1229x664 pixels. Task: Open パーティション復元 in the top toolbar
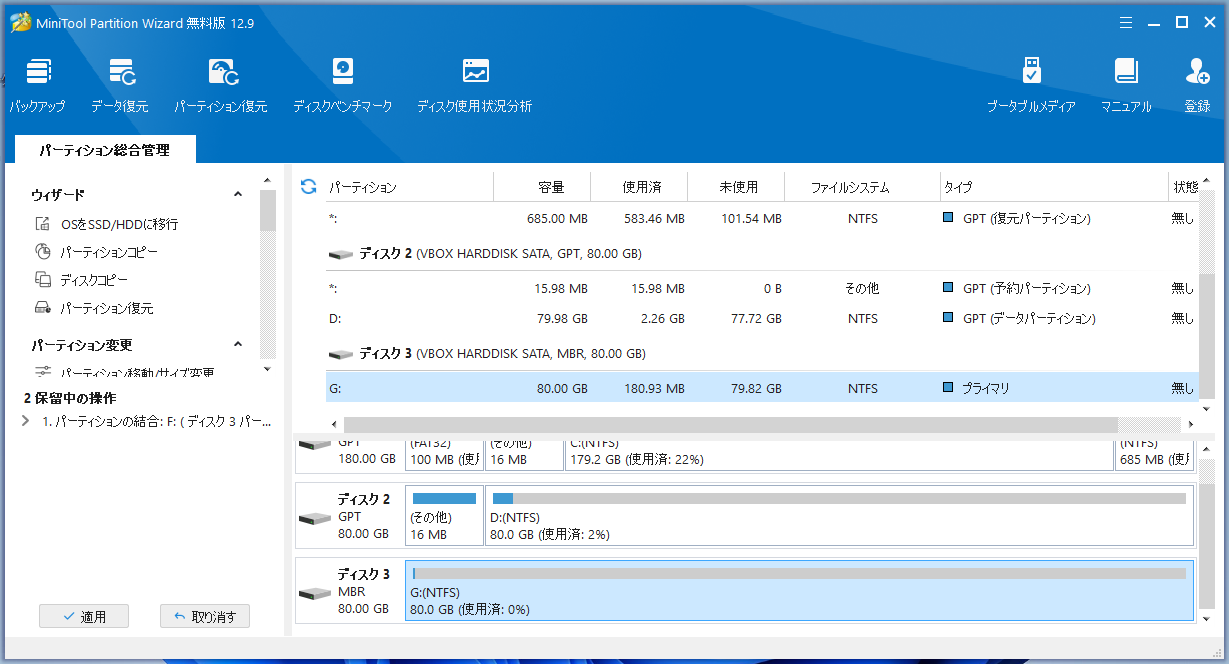click(221, 85)
